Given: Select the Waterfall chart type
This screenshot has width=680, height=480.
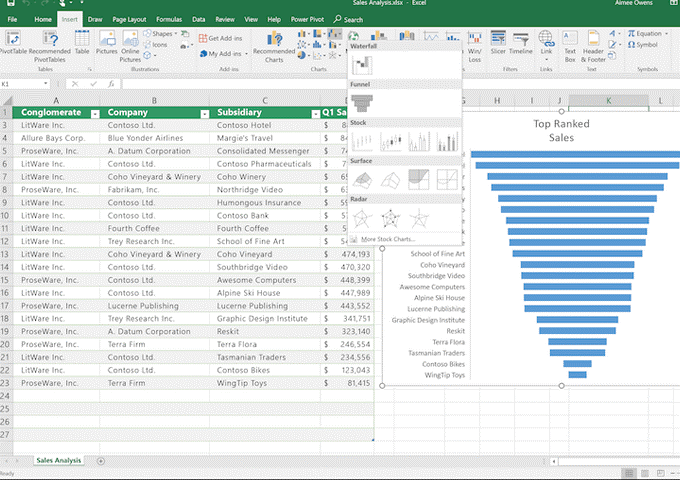Looking at the screenshot, I should [x=364, y=65].
